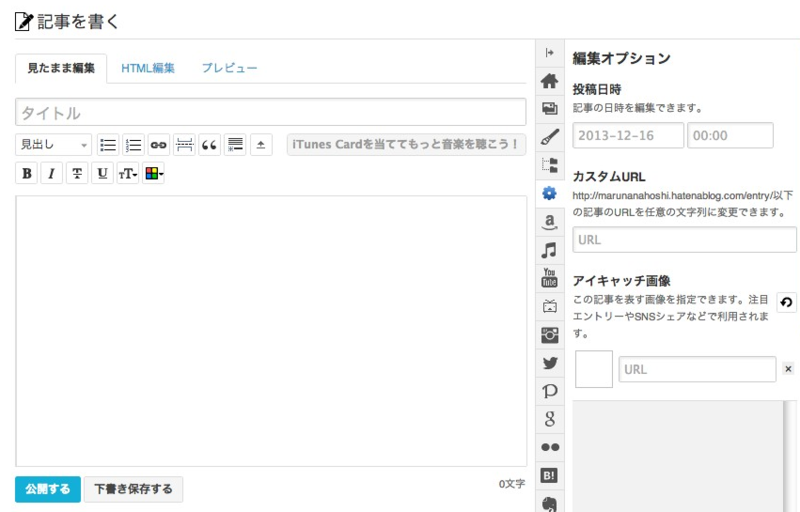Click the eyecatch image thumbnail box

[x=594, y=369]
